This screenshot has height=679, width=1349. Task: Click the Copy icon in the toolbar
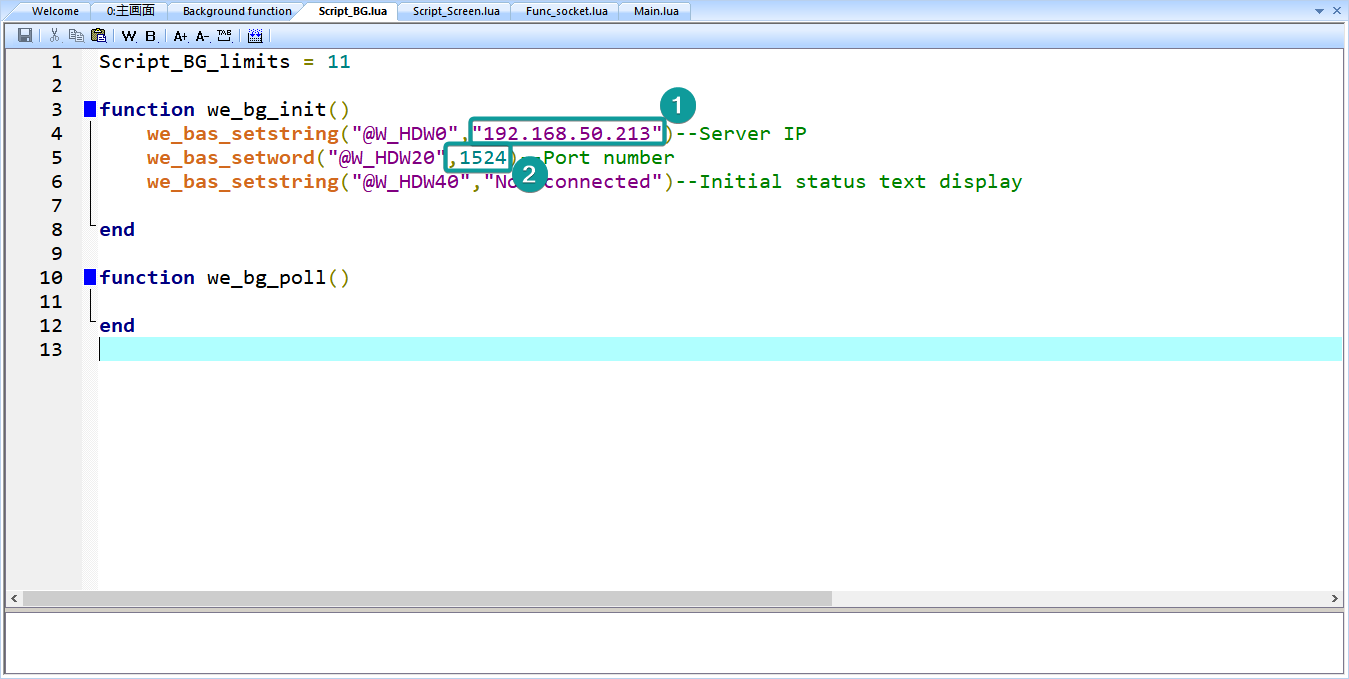[75, 35]
